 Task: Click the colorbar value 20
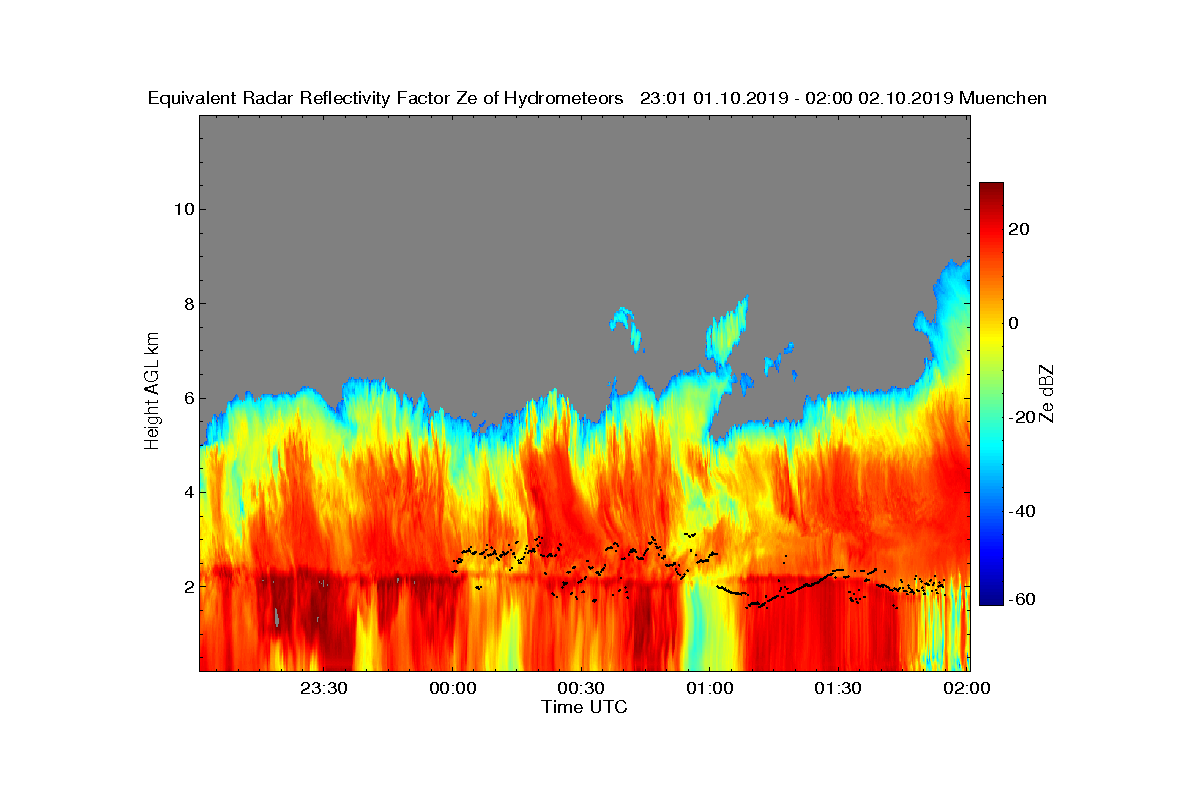[1020, 229]
